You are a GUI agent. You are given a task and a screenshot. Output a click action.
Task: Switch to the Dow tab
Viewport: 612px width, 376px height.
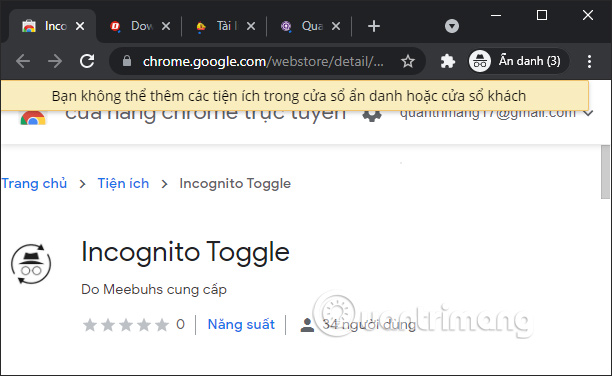[x=135, y=26]
